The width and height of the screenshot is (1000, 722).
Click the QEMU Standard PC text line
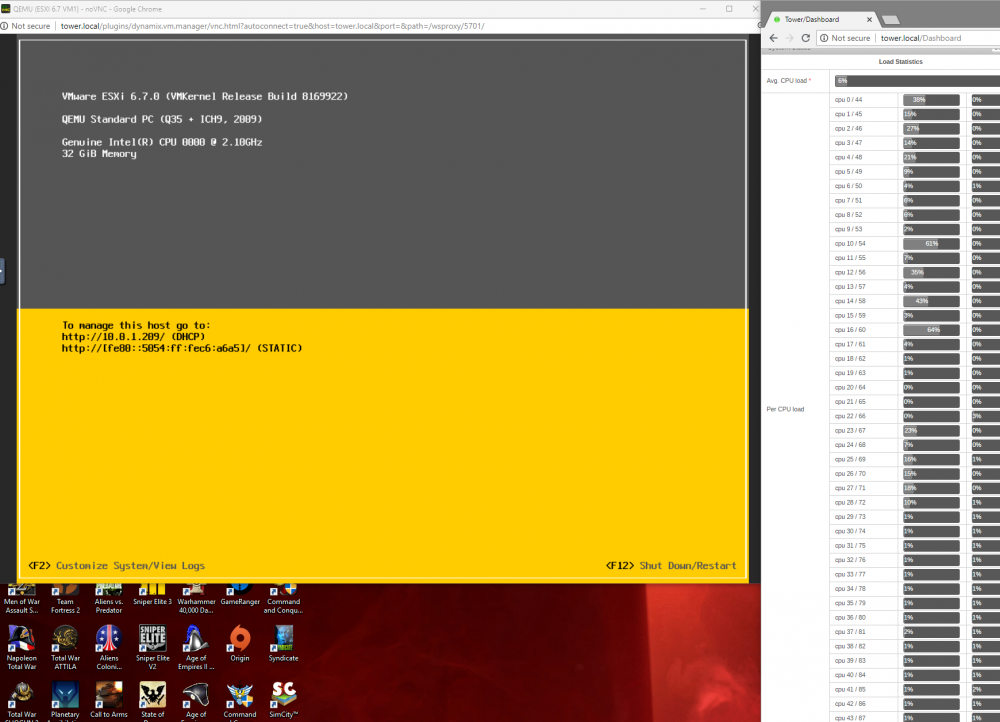coord(161,119)
